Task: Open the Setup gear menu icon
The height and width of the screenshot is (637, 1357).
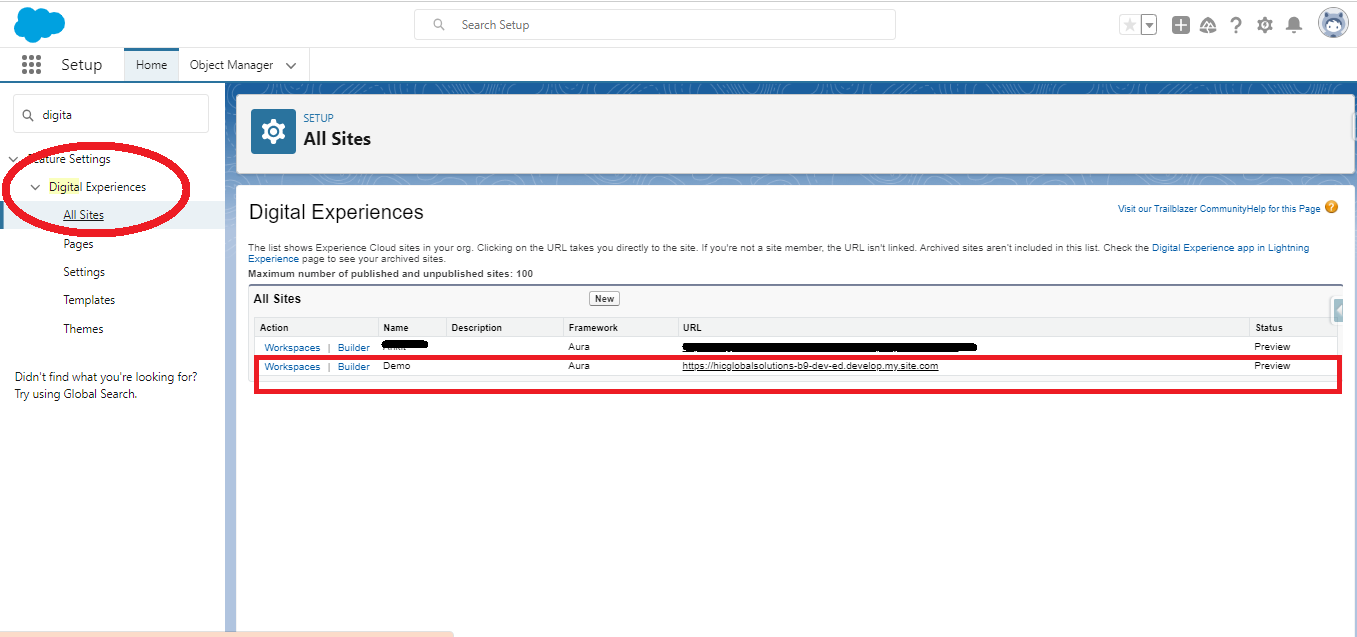Action: tap(1265, 25)
